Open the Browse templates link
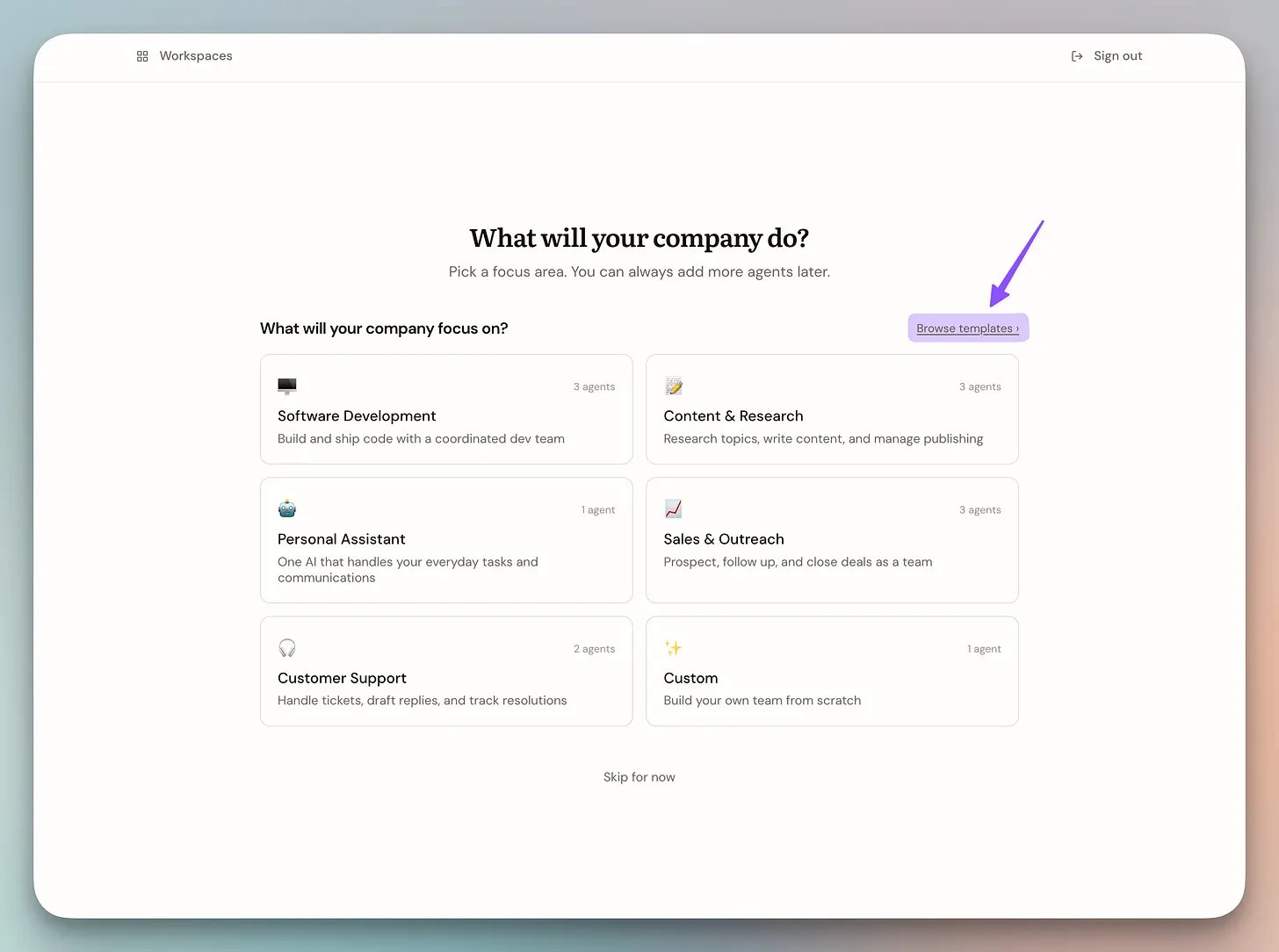The height and width of the screenshot is (952, 1279). tap(968, 328)
